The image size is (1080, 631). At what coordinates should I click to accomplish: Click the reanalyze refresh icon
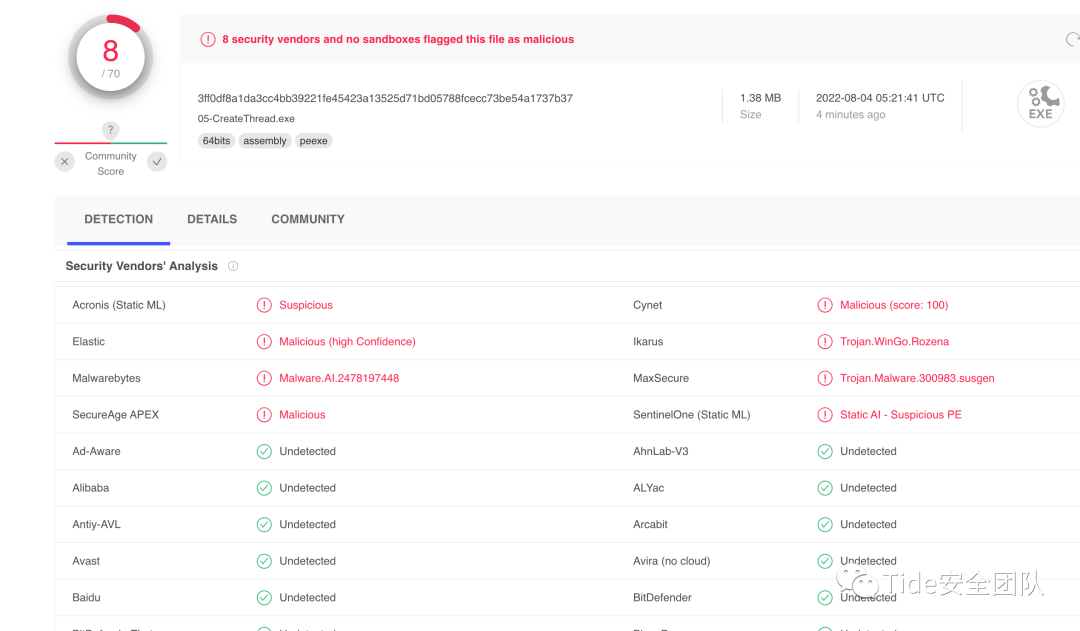pos(1072,40)
